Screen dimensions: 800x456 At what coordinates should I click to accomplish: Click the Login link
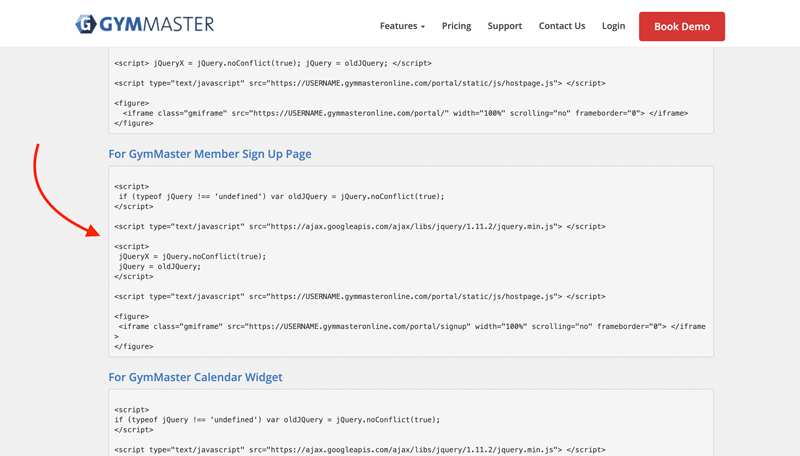coord(613,26)
